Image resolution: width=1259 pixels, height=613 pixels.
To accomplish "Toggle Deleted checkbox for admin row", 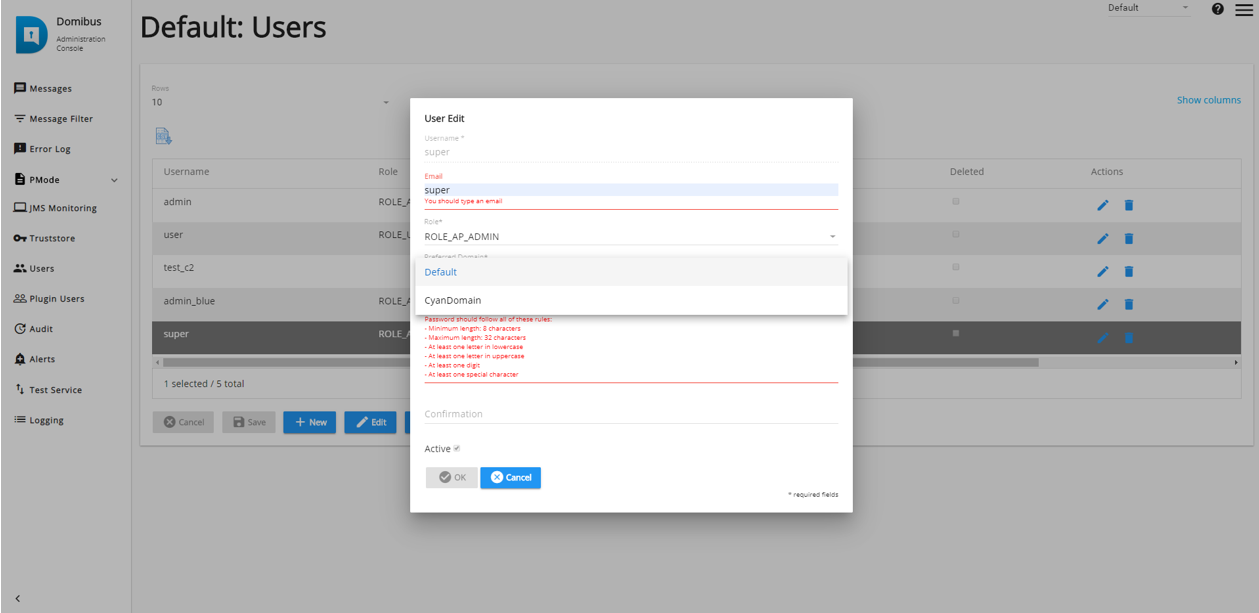I will [x=956, y=202].
